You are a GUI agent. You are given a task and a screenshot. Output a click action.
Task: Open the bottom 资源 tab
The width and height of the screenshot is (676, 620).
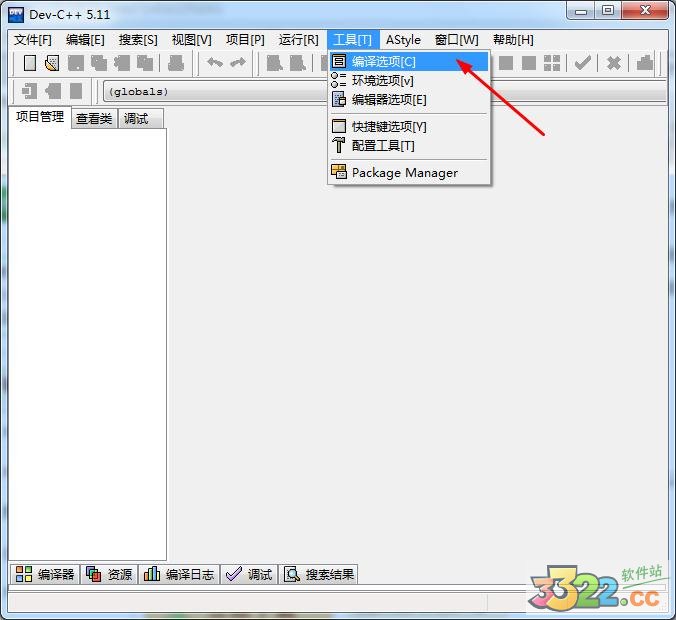[x=110, y=574]
